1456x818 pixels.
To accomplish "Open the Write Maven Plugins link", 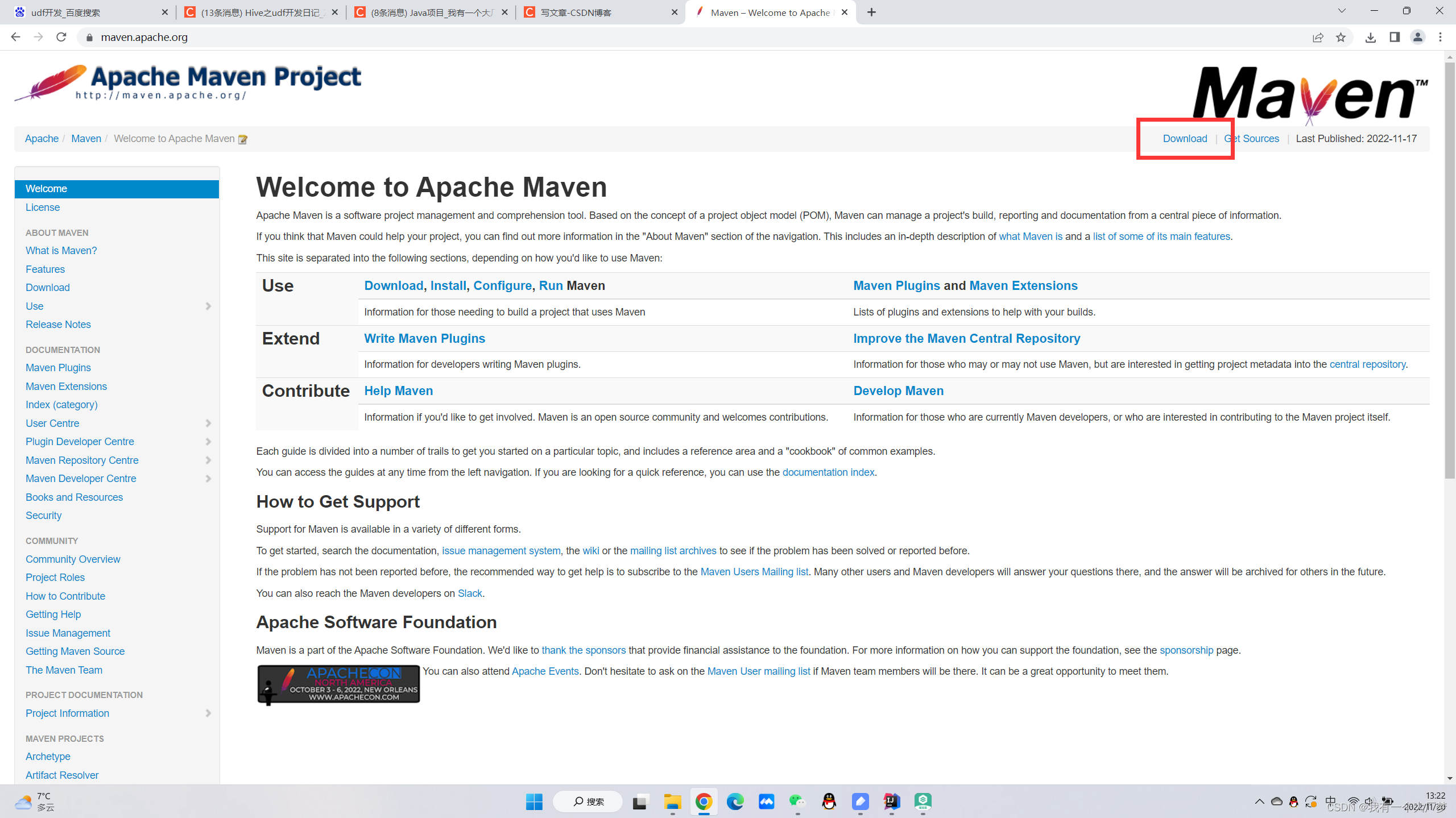I will click(424, 339).
